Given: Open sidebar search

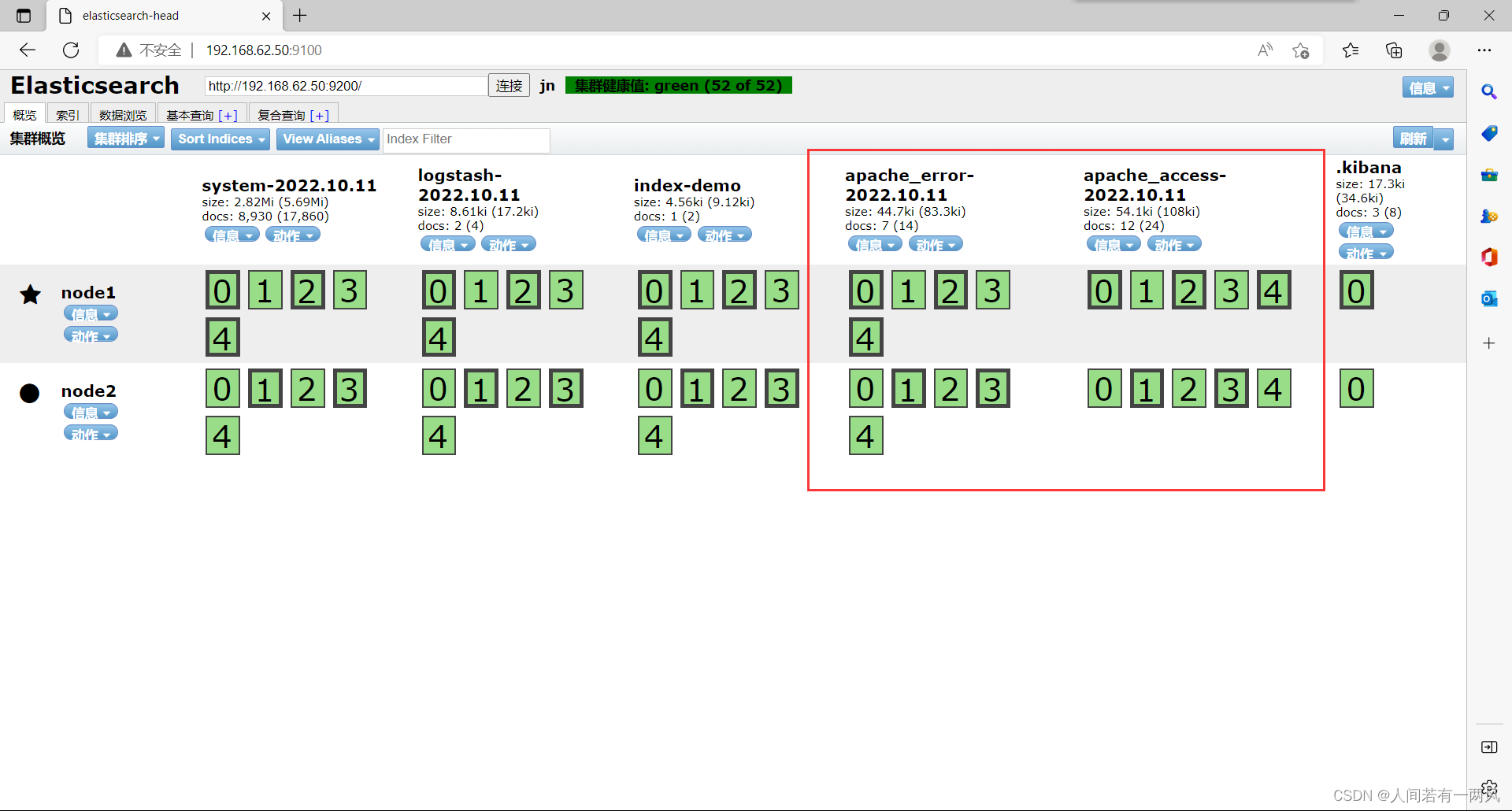Looking at the screenshot, I should click(x=1489, y=92).
